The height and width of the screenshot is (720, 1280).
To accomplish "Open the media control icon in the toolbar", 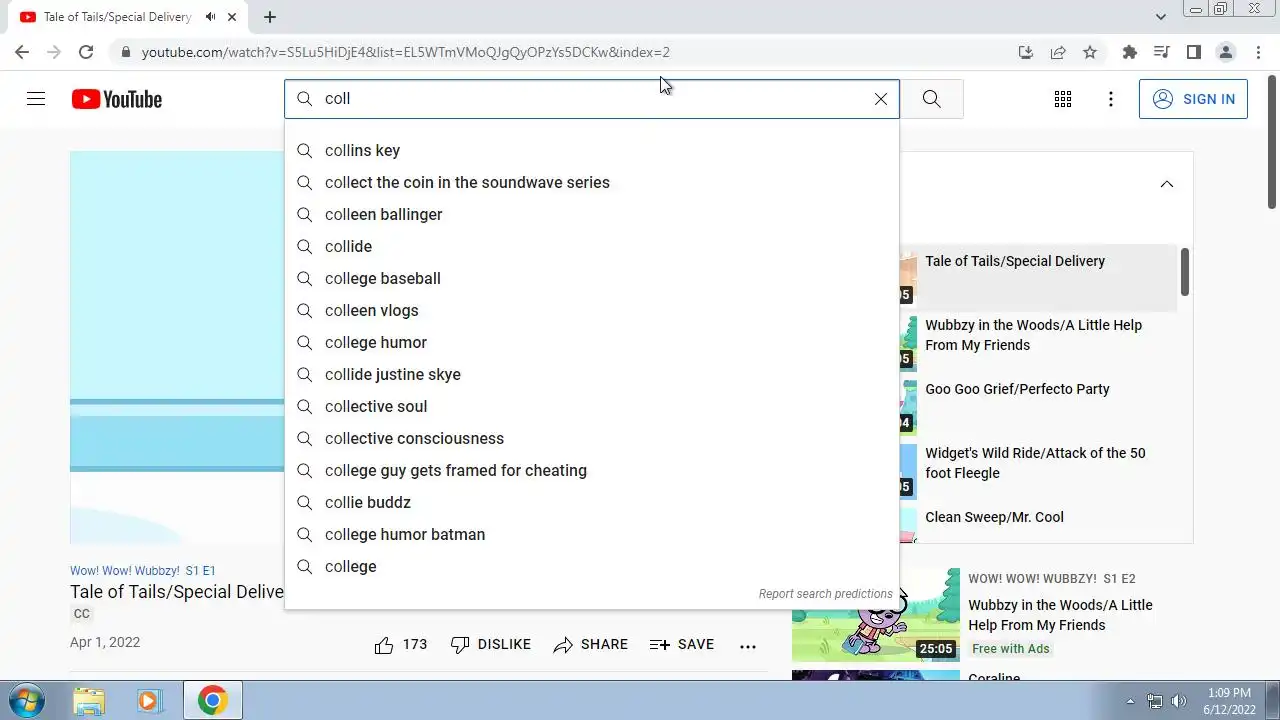I will pos(1161,52).
